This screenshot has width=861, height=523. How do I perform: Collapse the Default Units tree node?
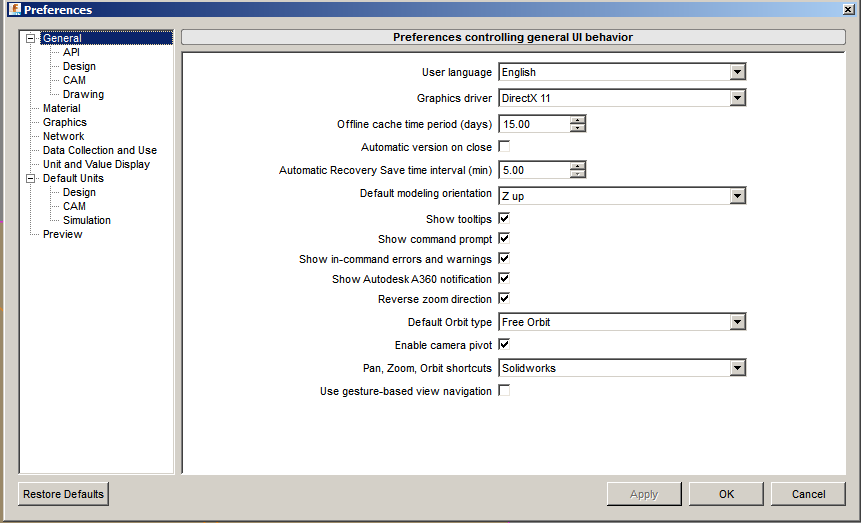[31, 178]
